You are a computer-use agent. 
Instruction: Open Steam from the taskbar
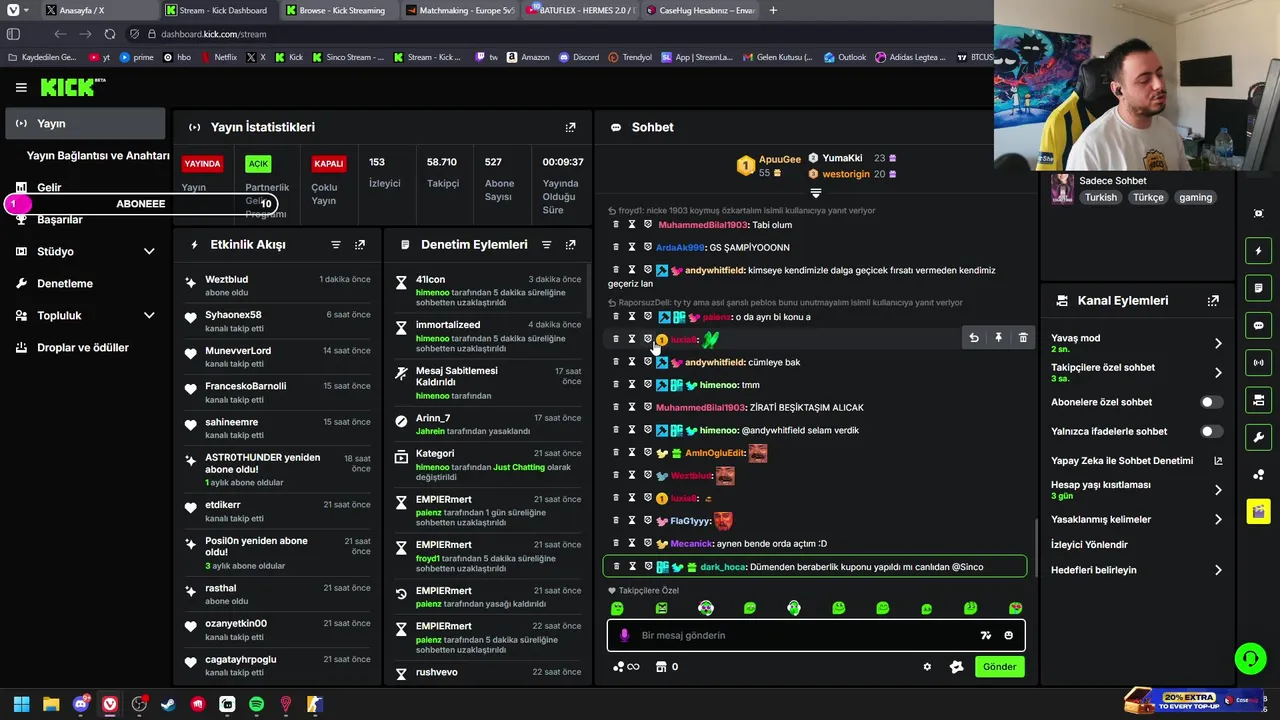pyautogui.click(x=169, y=704)
